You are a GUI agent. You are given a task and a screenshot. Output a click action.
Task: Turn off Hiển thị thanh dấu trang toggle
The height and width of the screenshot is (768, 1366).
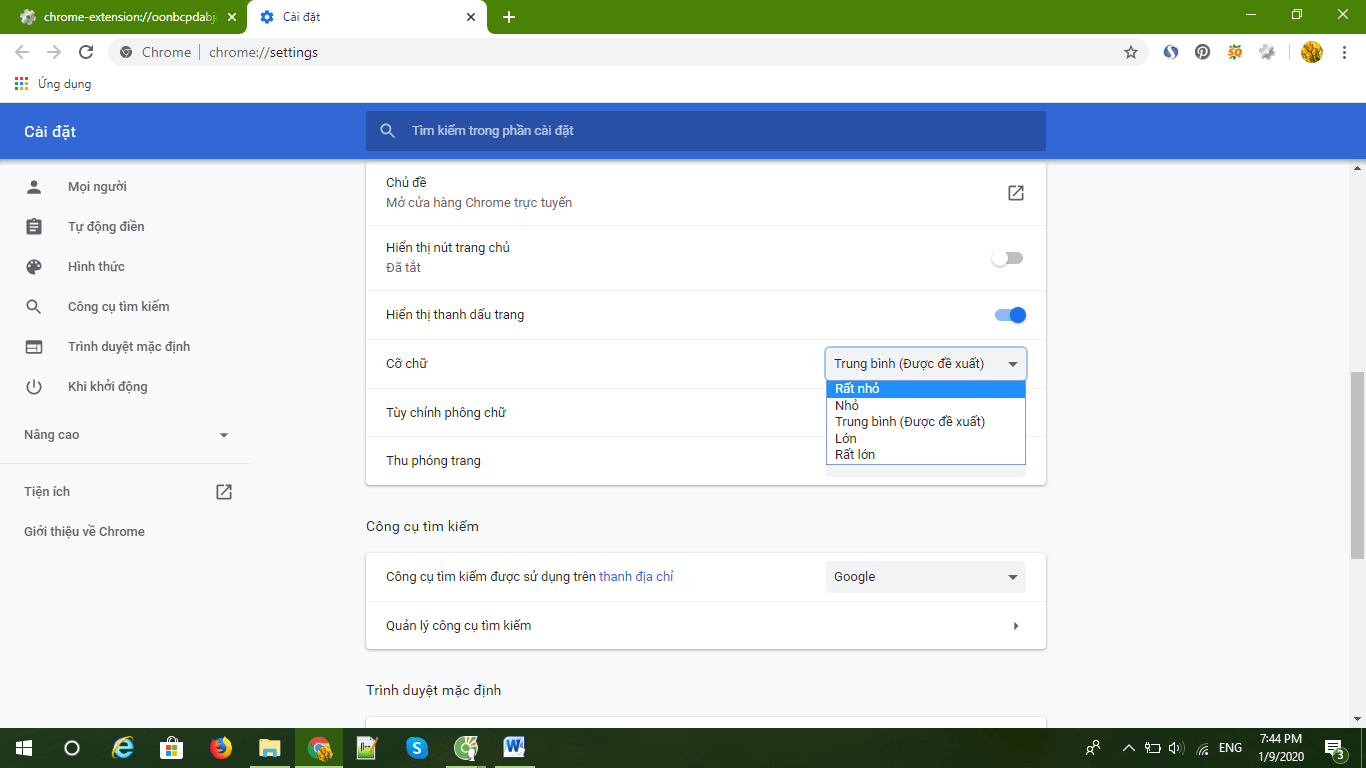pyautogui.click(x=1010, y=315)
